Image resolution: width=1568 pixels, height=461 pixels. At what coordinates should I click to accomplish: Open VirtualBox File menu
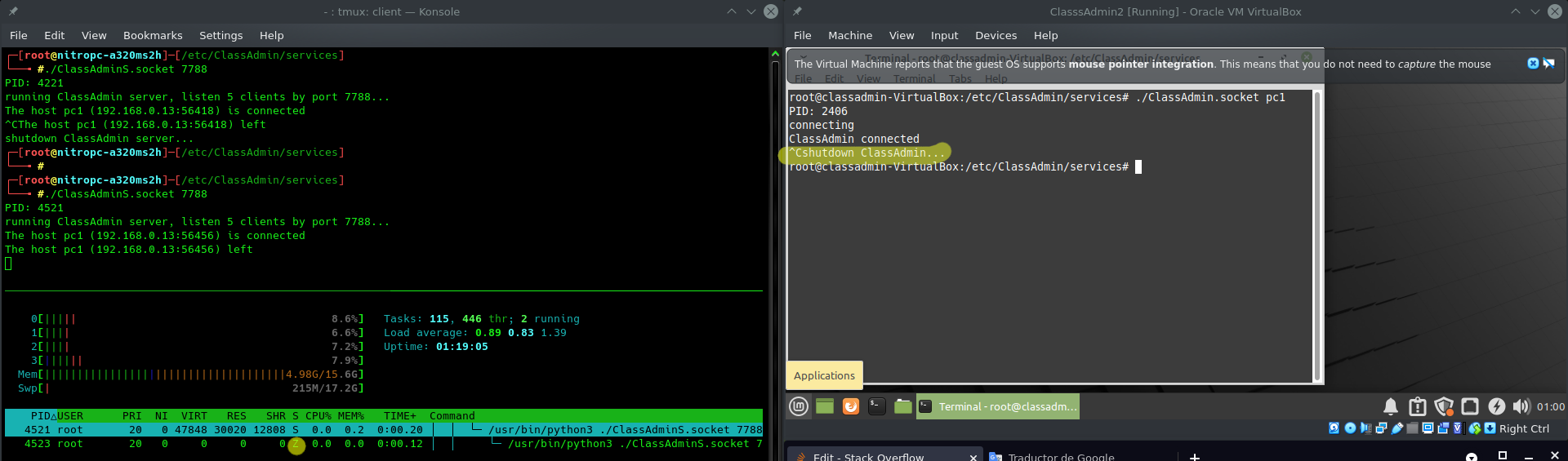(x=803, y=35)
